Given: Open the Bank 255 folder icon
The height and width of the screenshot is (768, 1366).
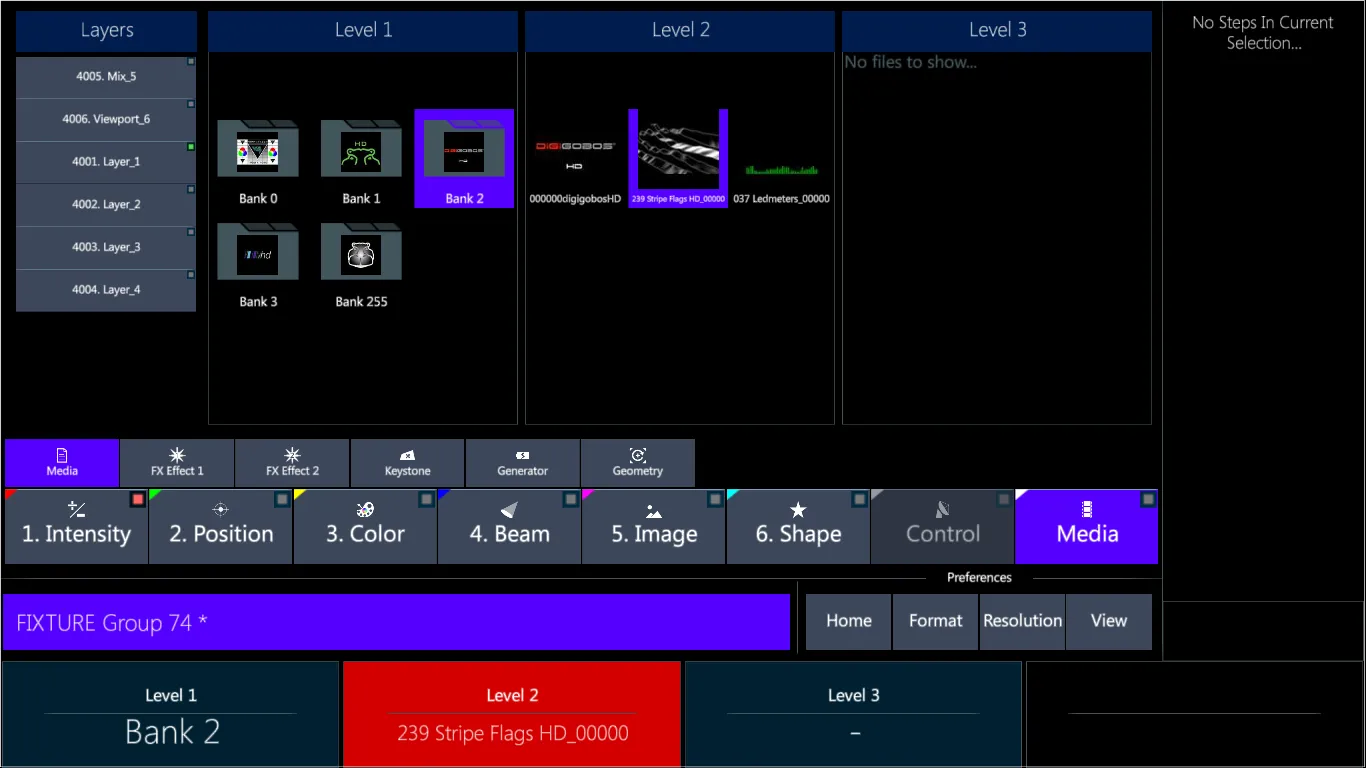Looking at the screenshot, I should coord(361,252).
